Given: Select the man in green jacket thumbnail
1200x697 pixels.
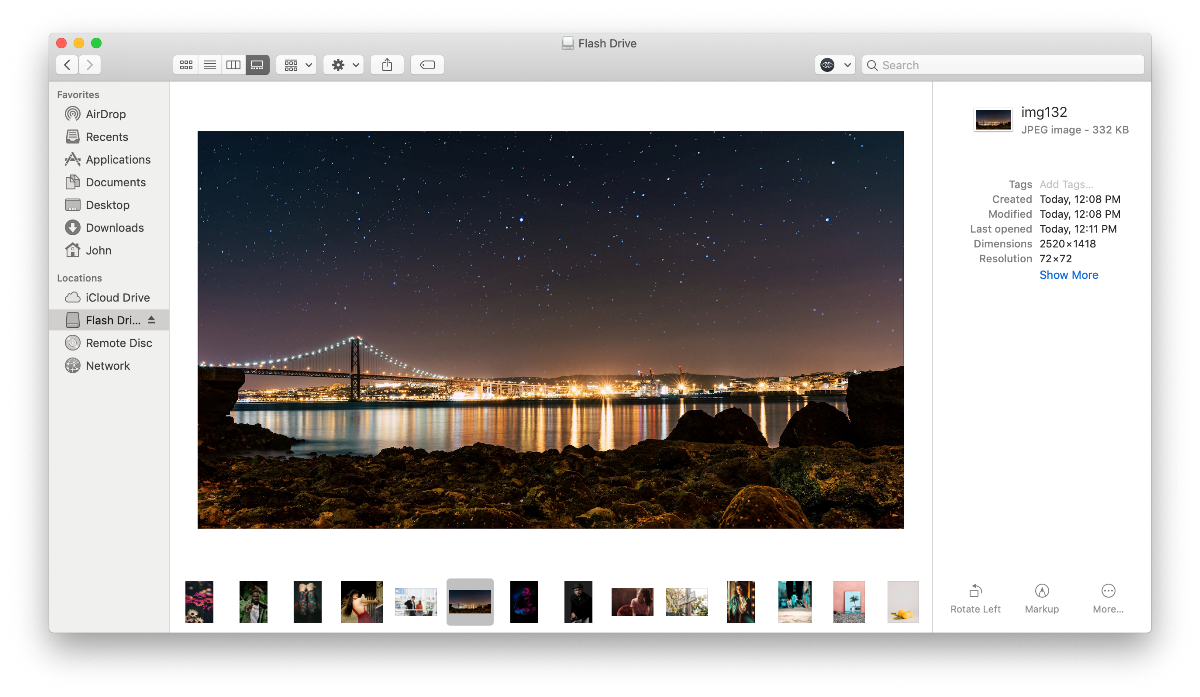Looking at the screenshot, I should pos(253,602).
